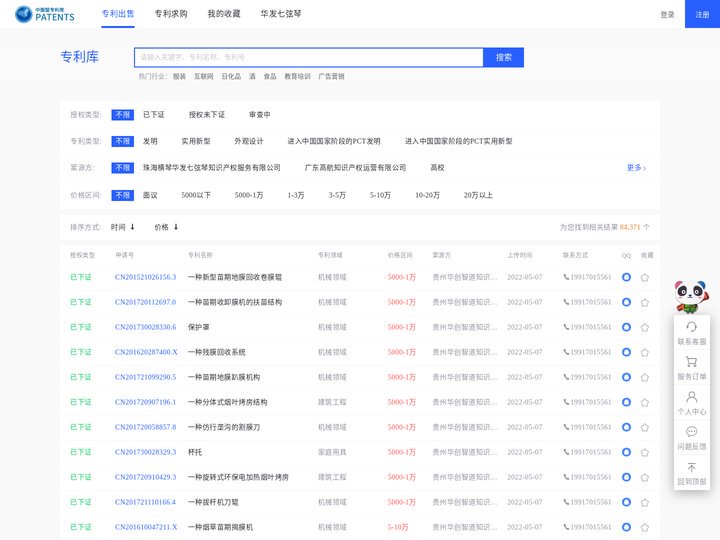
Task: Click QQ icon in 杯托 row
Action: [x=626, y=452]
